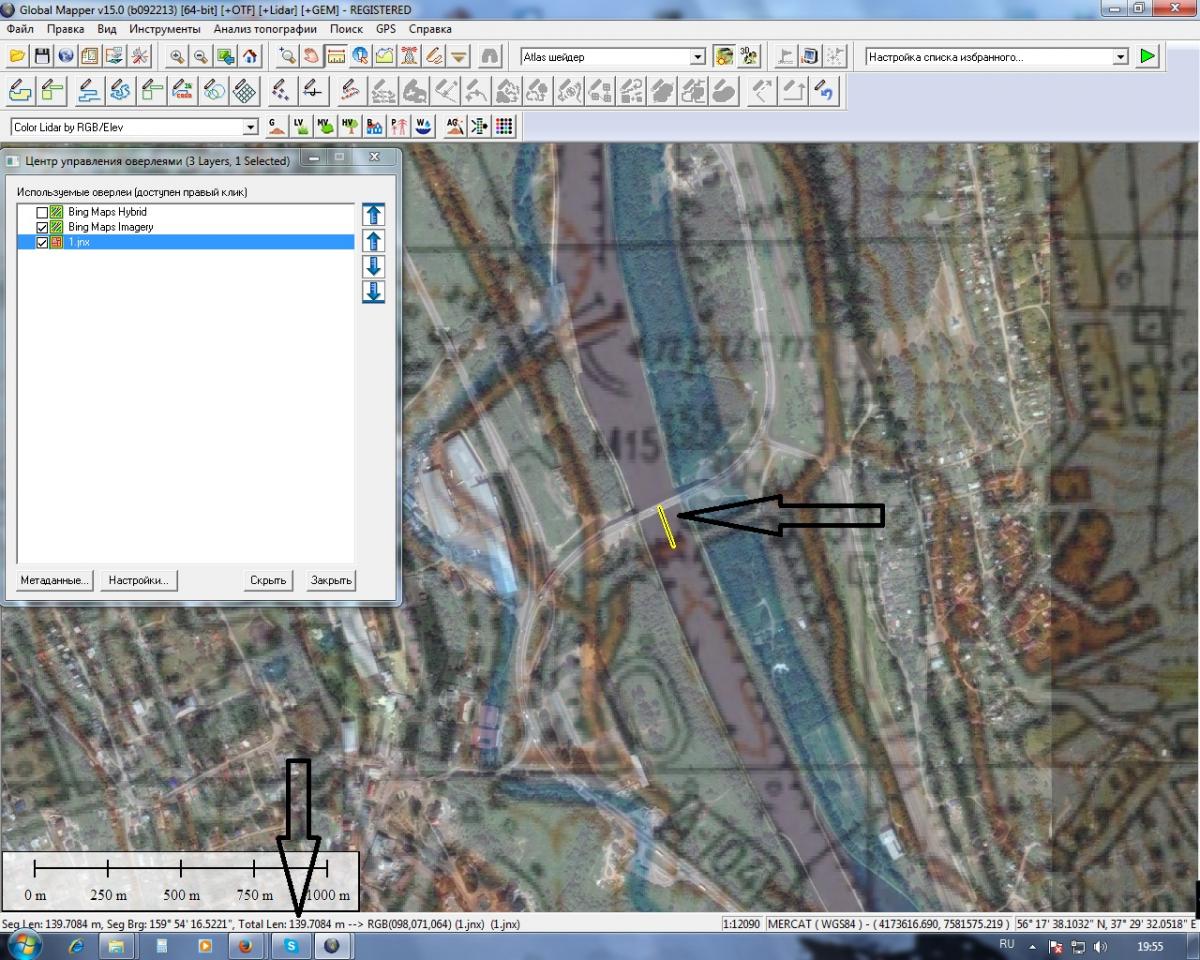The width and height of the screenshot is (1200, 960).
Task: Select the Zoom In magnifier tool
Action: pos(177,57)
